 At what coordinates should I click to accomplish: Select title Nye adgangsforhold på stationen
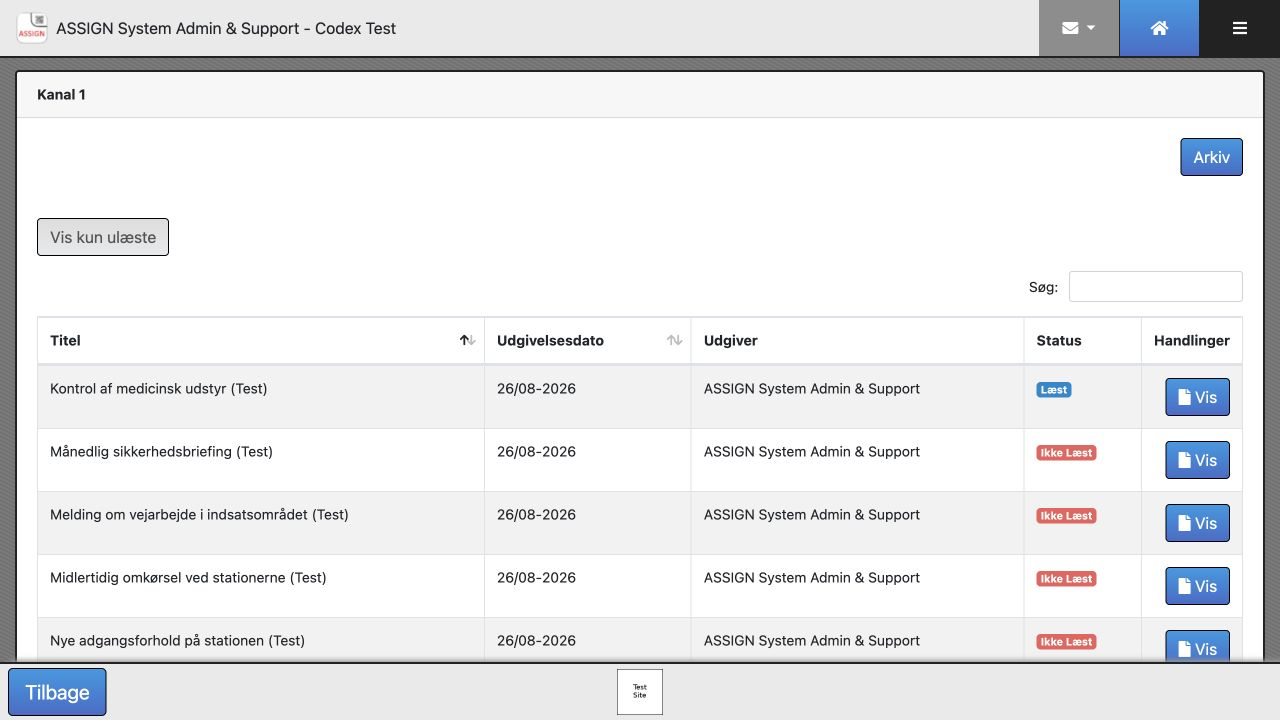[177, 641]
